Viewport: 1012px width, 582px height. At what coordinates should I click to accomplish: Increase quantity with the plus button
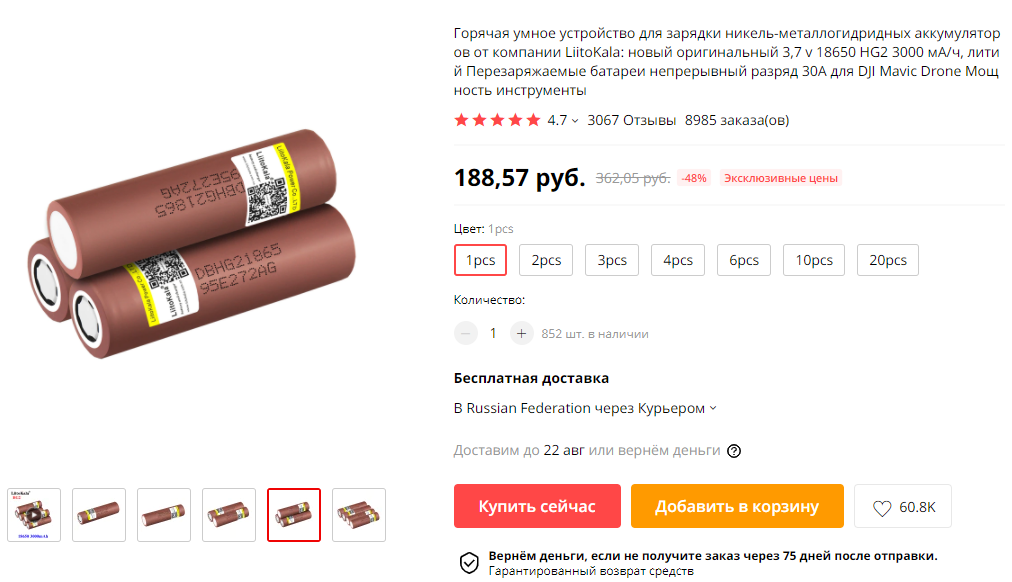(x=521, y=334)
